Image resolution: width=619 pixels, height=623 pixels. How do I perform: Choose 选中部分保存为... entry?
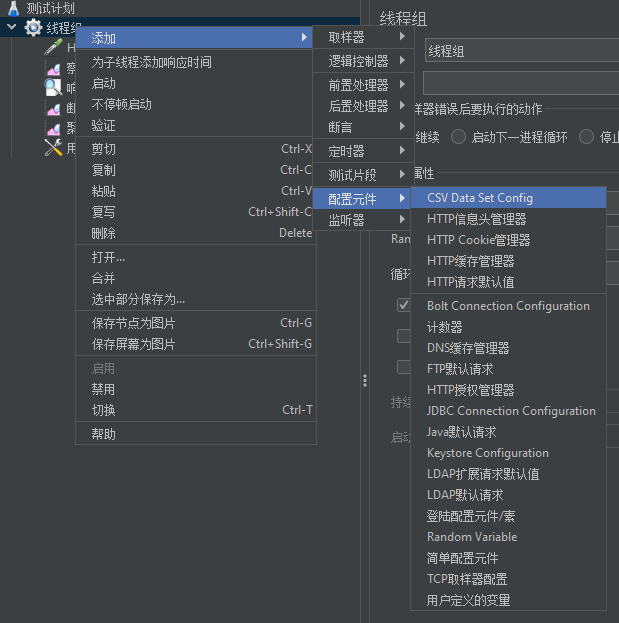pyautogui.click(x=195, y=299)
